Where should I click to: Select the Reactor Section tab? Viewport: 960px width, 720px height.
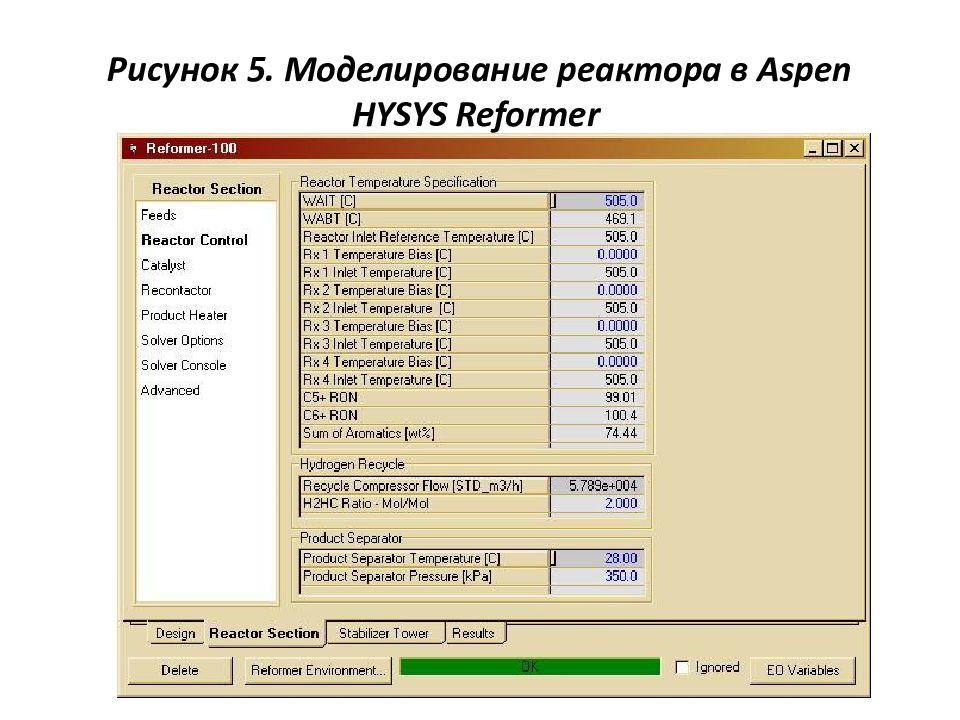[x=264, y=633]
